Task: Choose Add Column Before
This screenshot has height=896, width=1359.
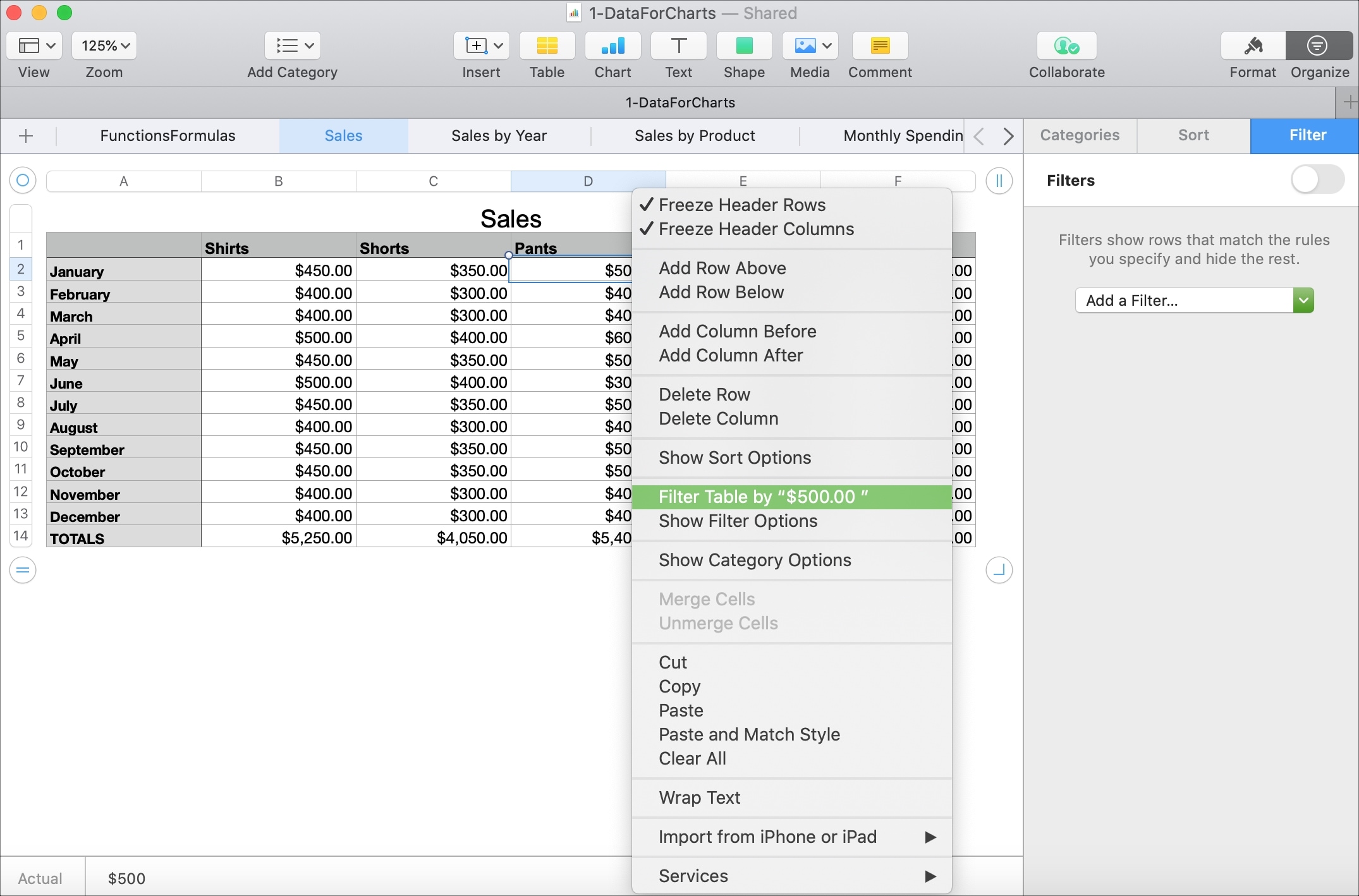Action: tap(791, 331)
